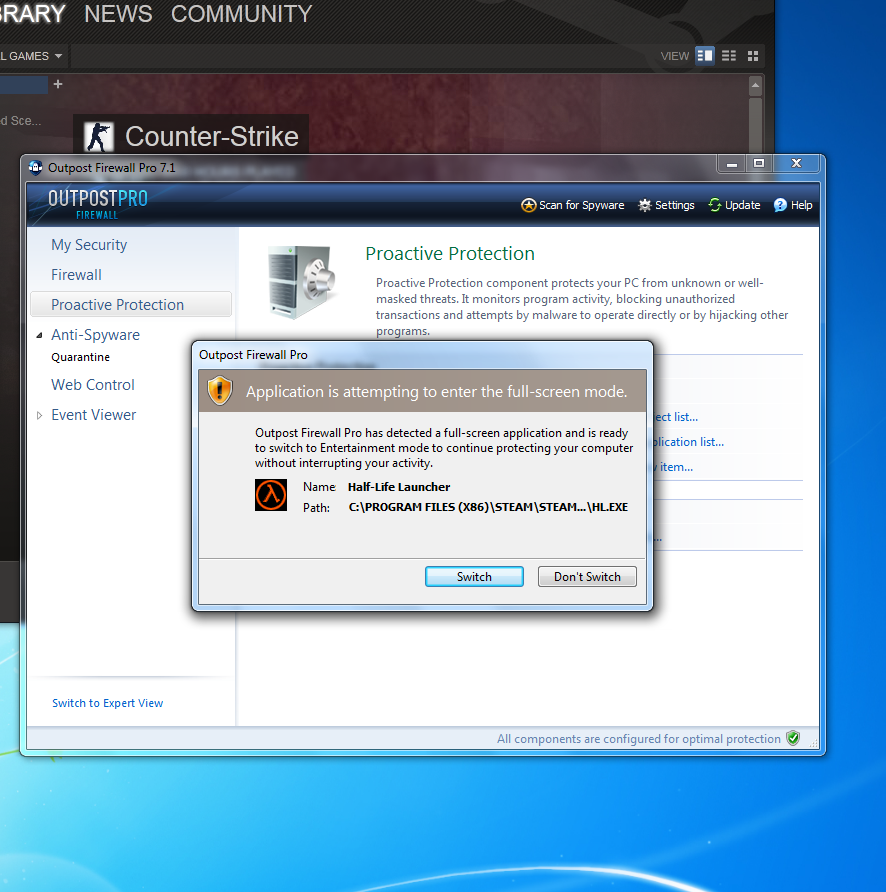Image resolution: width=886 pixels, height=892 pixels.
Task: Select Event Viewer in sidebar
Action: [x=93, y=415]
